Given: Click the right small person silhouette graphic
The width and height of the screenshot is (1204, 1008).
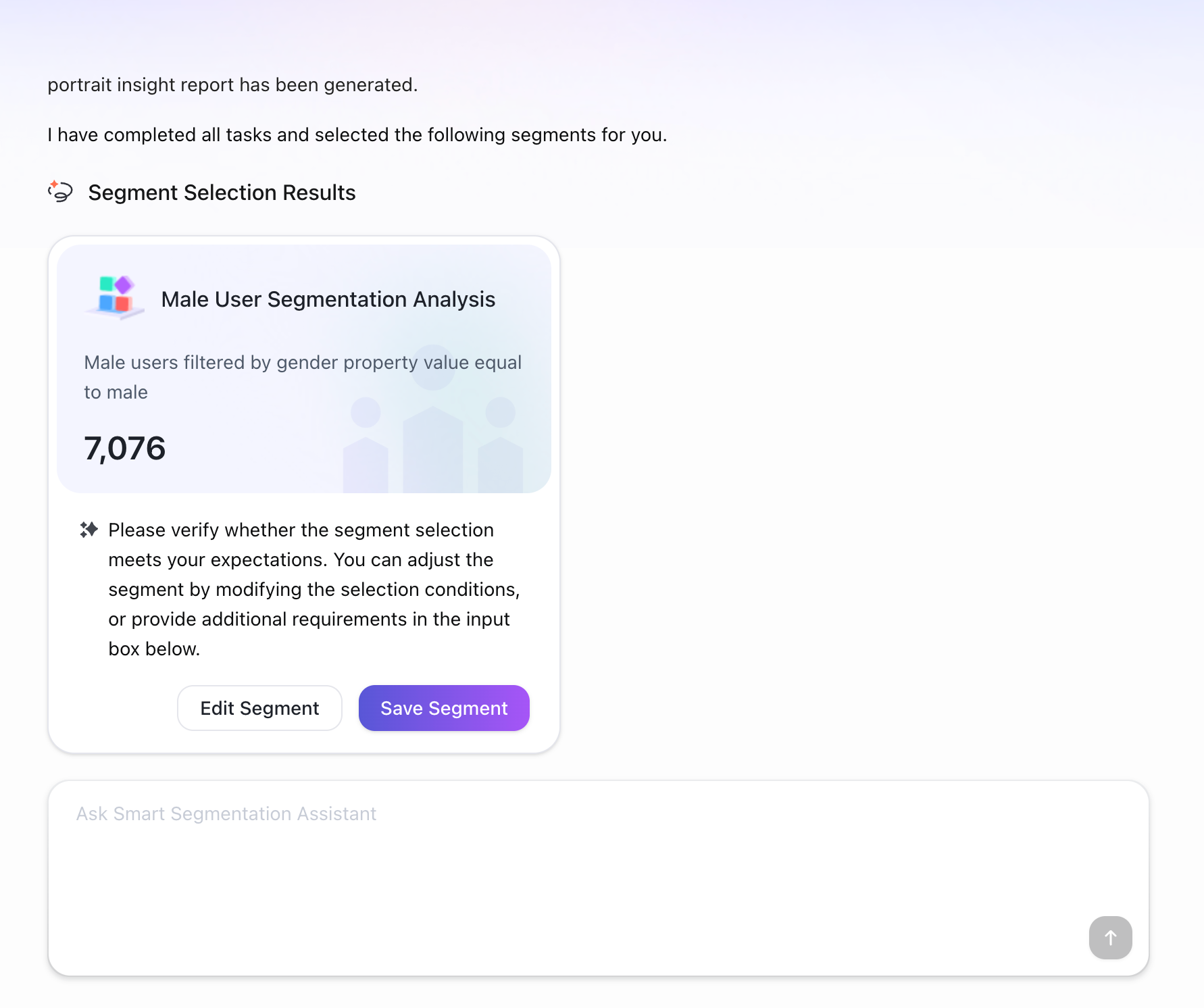Looking at the screenshot, I should click(501, 445).
